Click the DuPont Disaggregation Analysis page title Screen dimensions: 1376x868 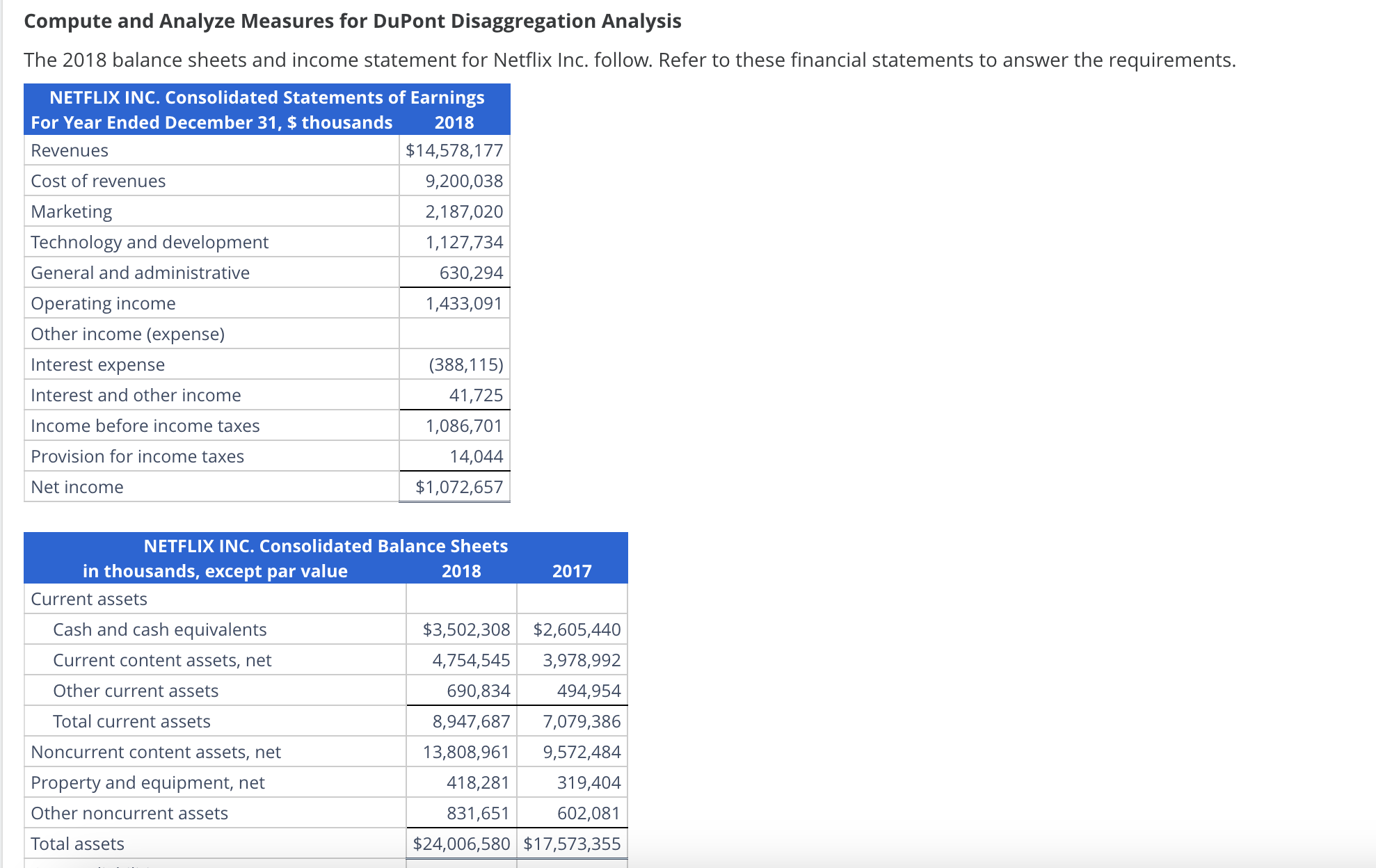point(353,21)
